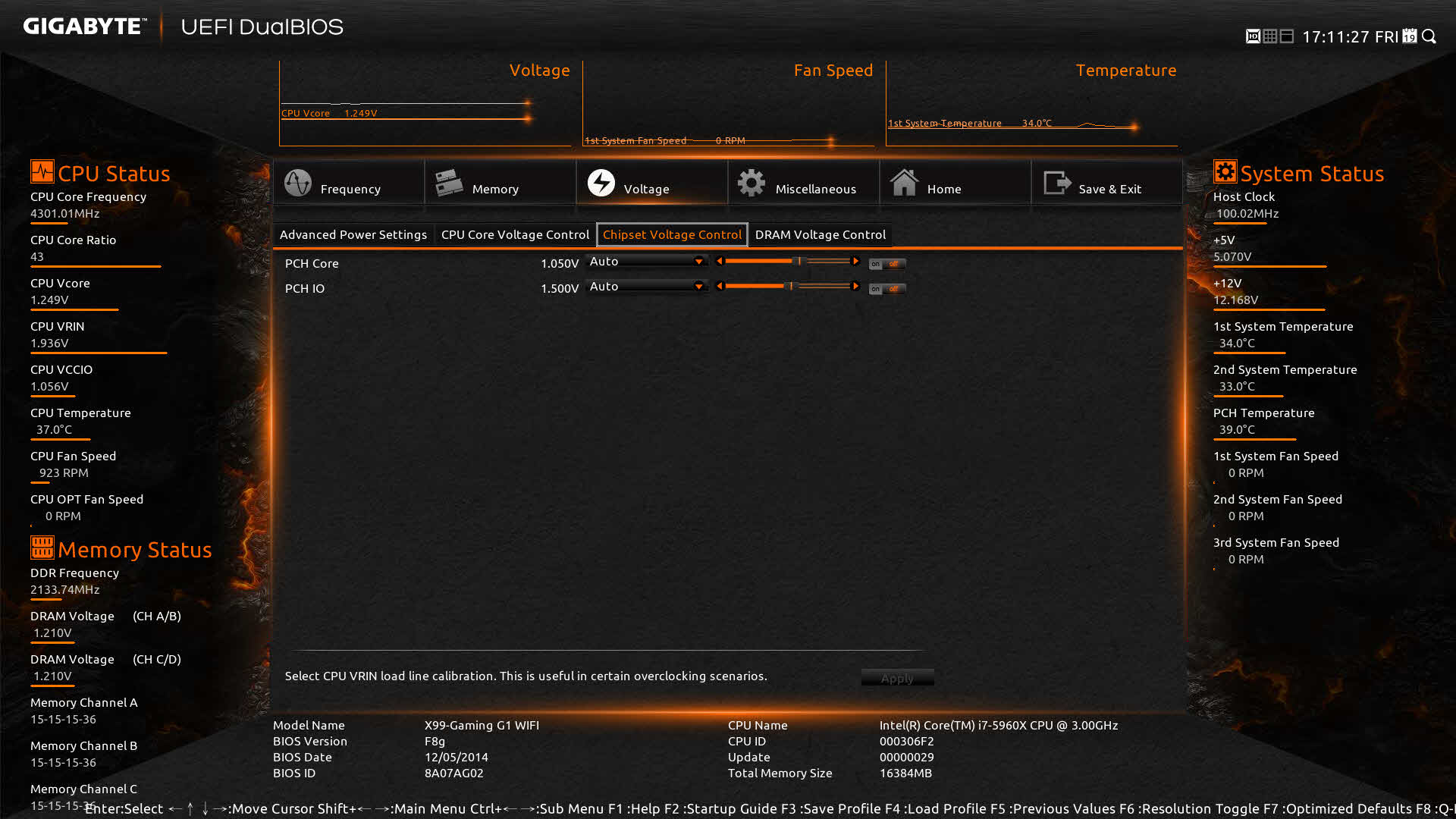The width and height of the screenshot is (1456, 819).
Task: Open the Memory menu tab
Action: [x=500, y=183]
